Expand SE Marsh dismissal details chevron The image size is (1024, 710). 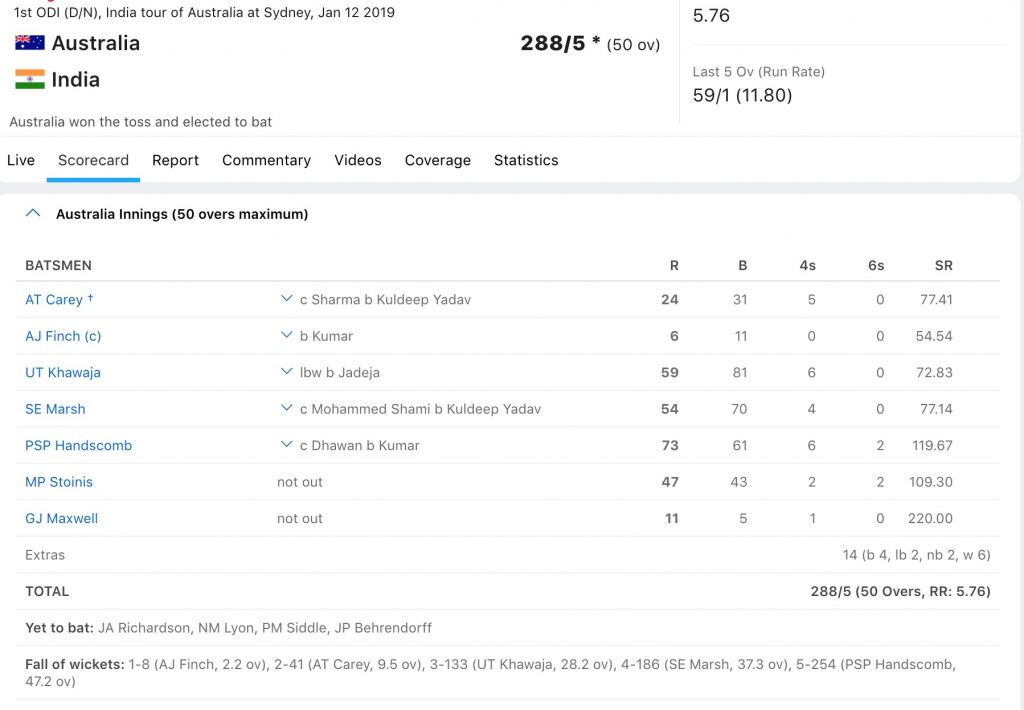(x=286, y=408)
